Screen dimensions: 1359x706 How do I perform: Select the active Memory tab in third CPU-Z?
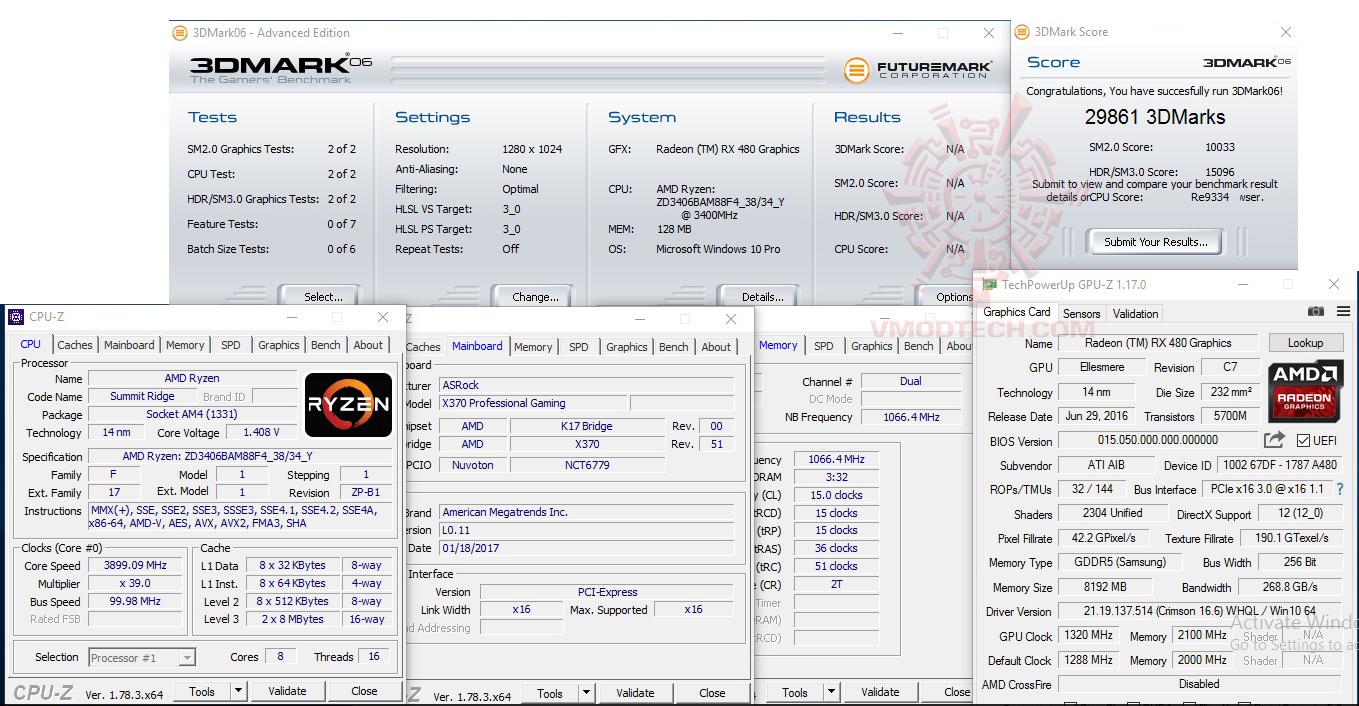pyautogui.click(x=778, y=345)
